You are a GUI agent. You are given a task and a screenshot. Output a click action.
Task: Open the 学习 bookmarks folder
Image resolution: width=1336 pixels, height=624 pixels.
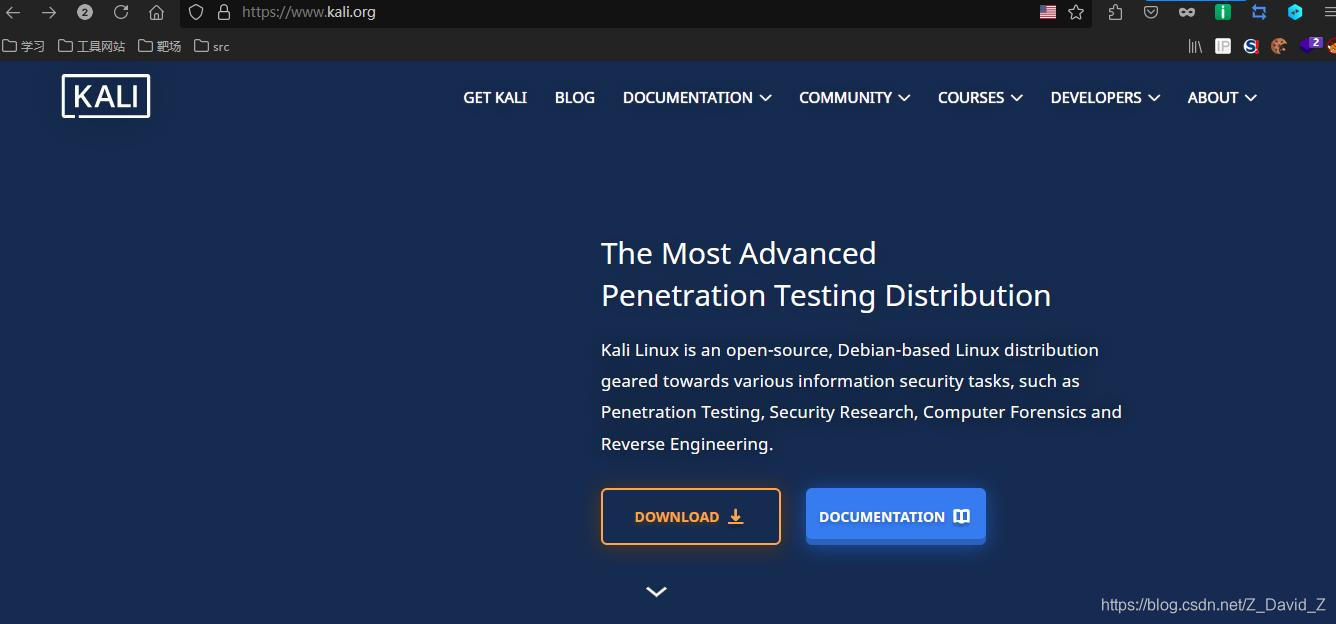(24, 46)
